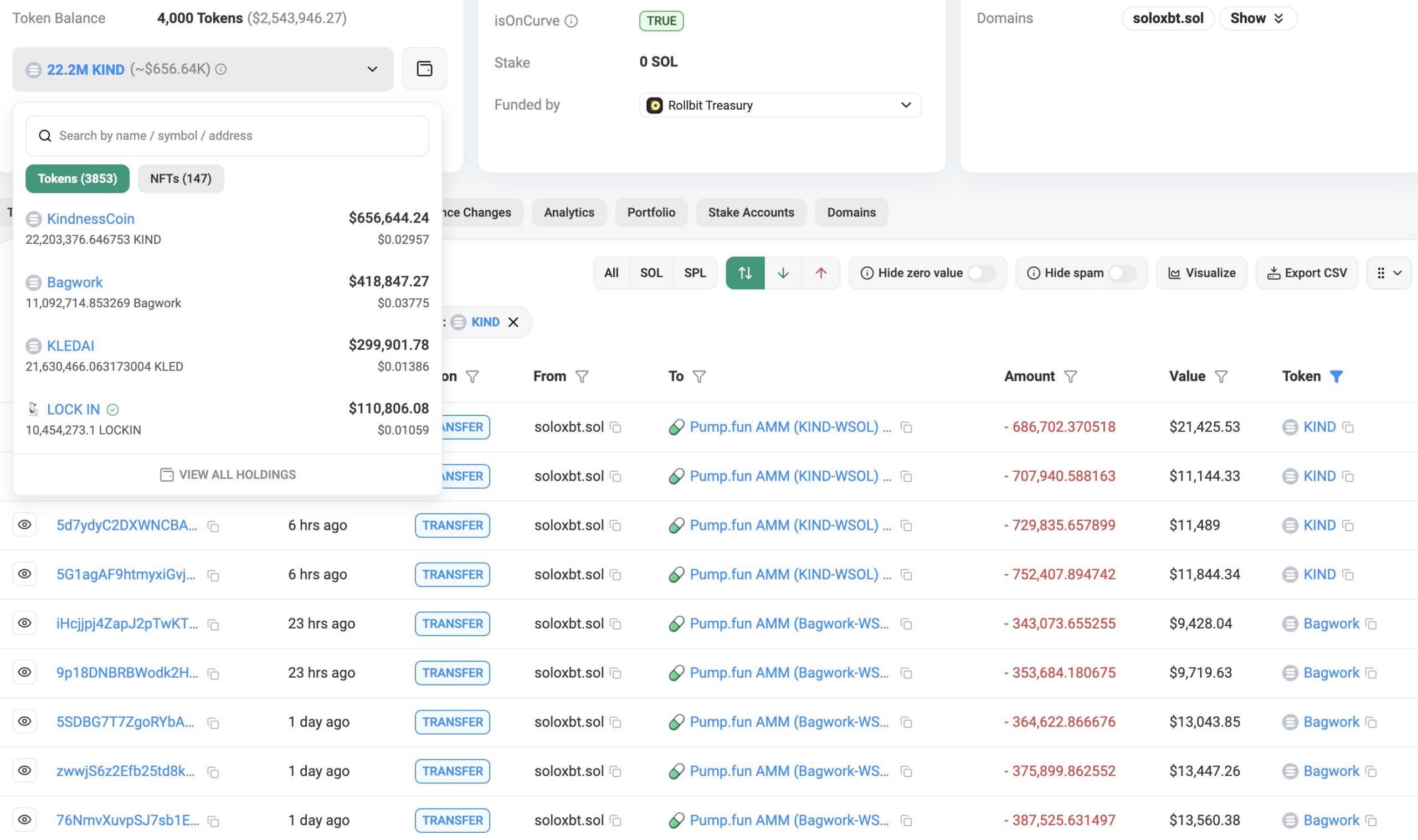Expand the Rollbit Treasury funded-by dropdown
The image size is (1418, 840).
coord(905,105)
